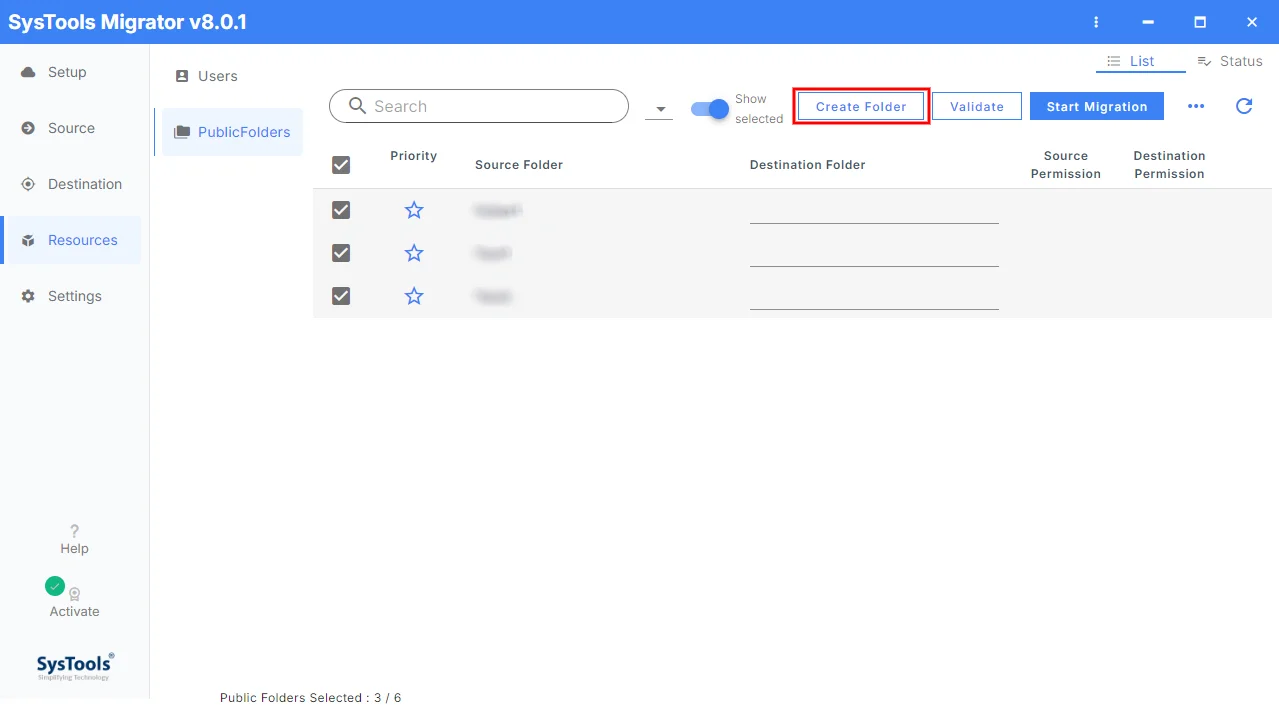Image resolution: width=1279 pixels, height=720 pixels.
Task: Close the SysTools Migrator window
Action: click(1252, 22)
